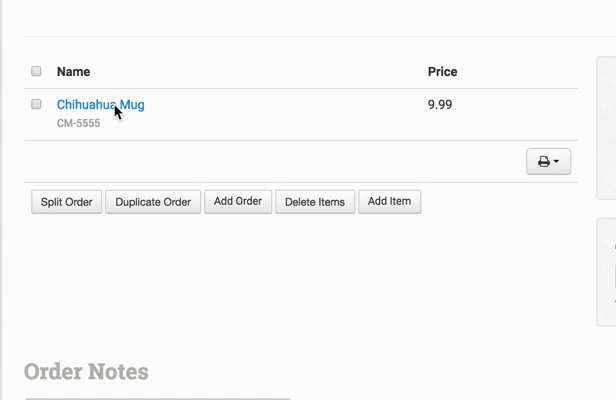Select the CM-5555 SKU text
616x400 pixels.
tap(78, 123)
